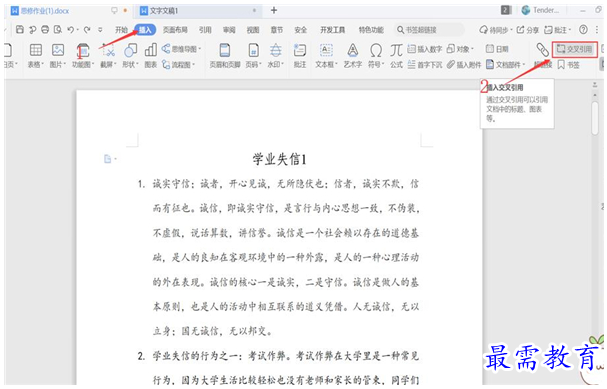
Task: Switch to the 文字文稿1 document tab
Action: click(159, 11)
